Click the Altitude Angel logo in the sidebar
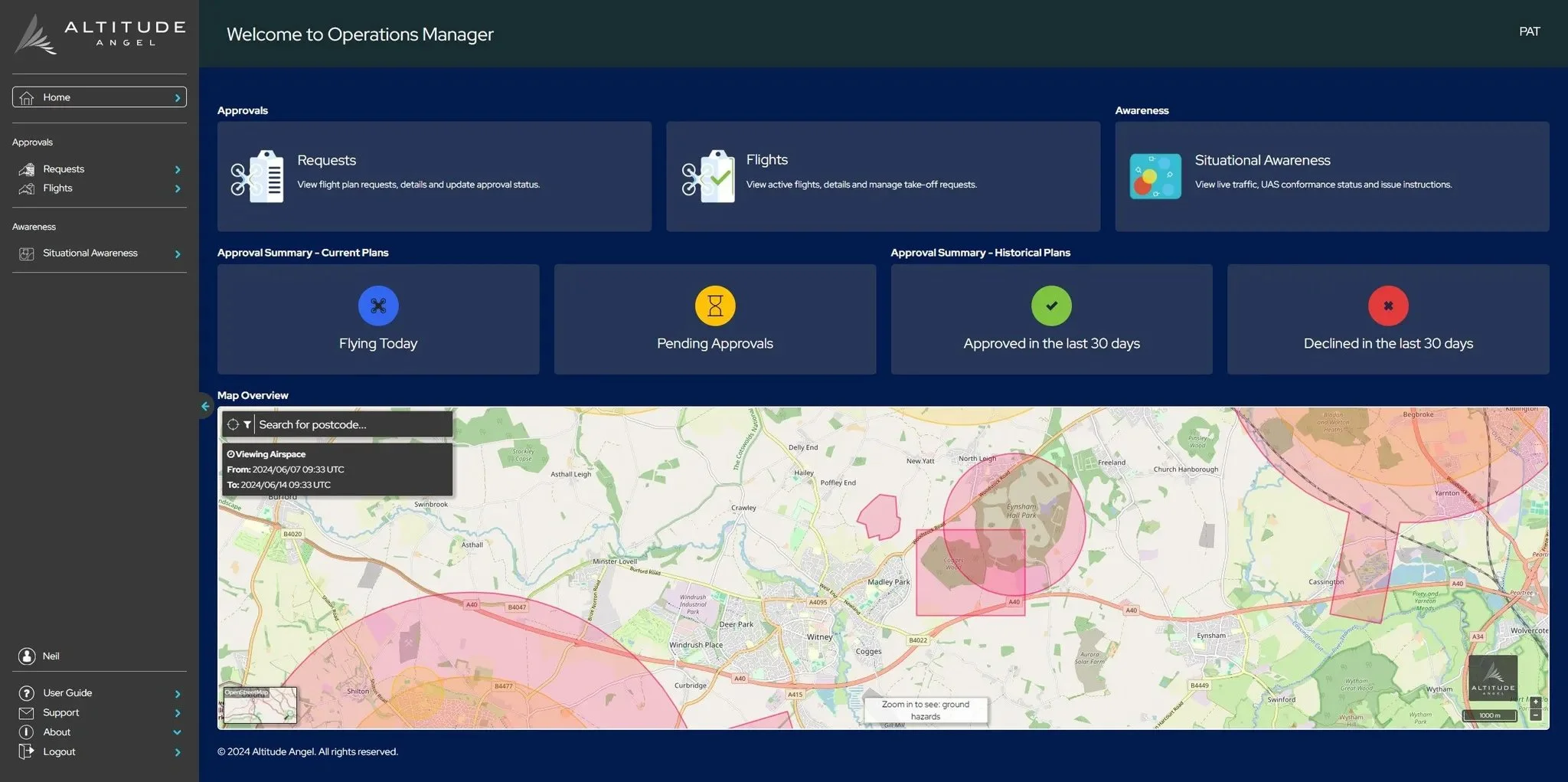Image resolution: width=1568 pixels, height=782 pixels. (100, 35)
